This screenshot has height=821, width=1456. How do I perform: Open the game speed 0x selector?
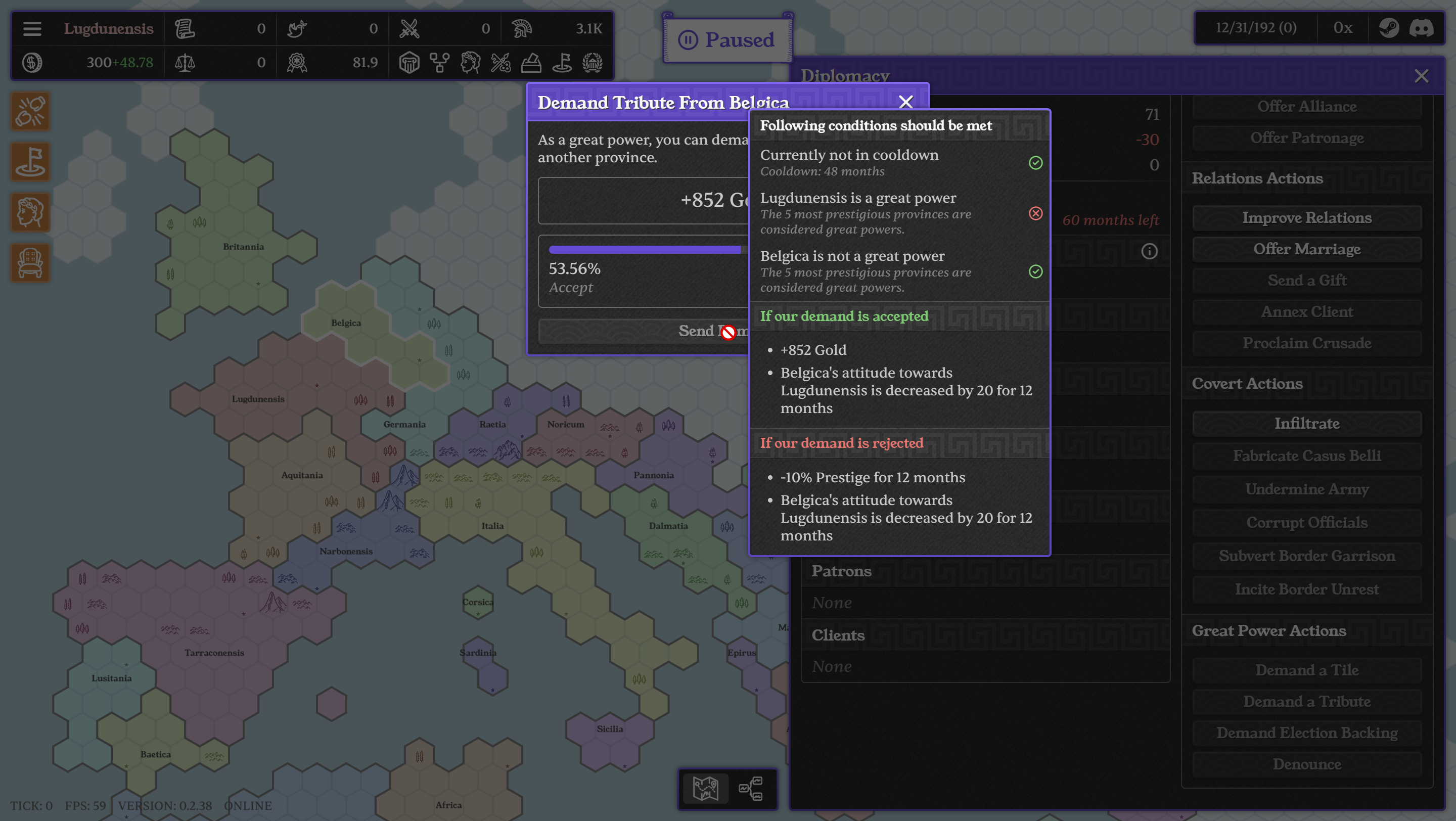[1342, 28]
